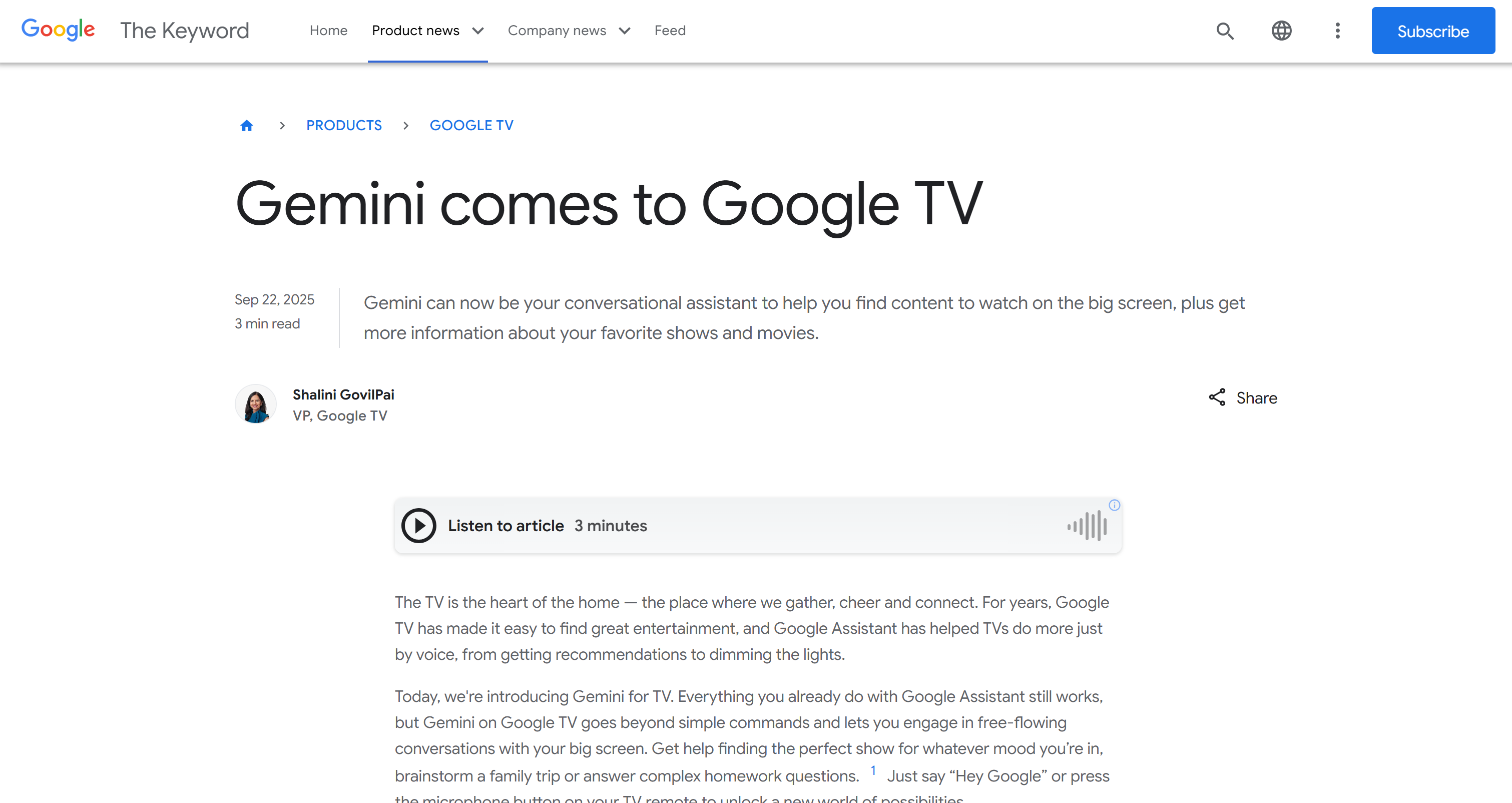Click the Google logo
Viewport: 1512px width, 803px height.
[58, 30]
